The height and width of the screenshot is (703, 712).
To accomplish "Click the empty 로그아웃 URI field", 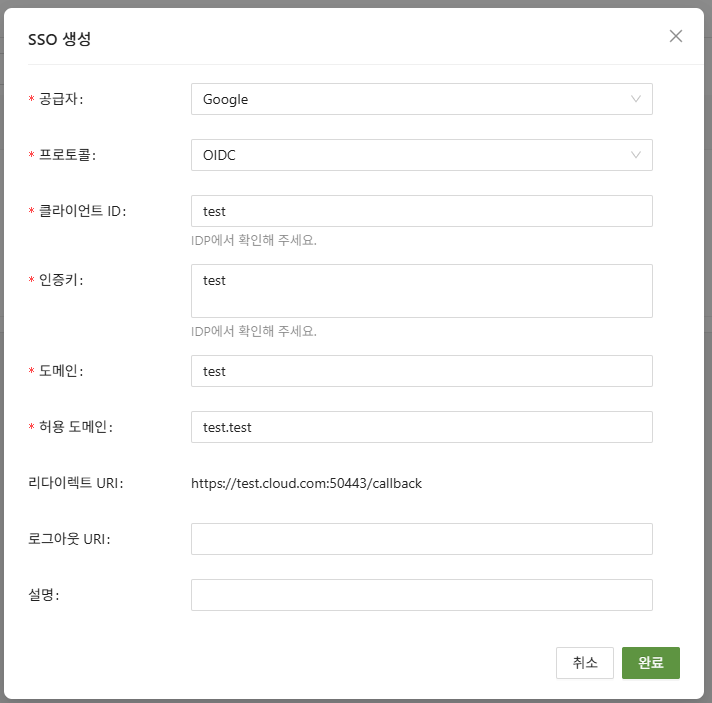I will [421, 539].
